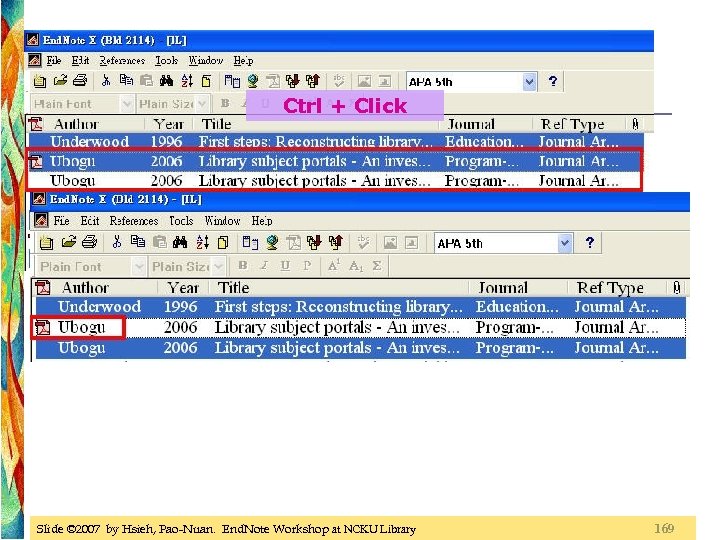The image size is (720, 540).
Task: Click PDF column header icon in lower window
Action: point(43,288)
